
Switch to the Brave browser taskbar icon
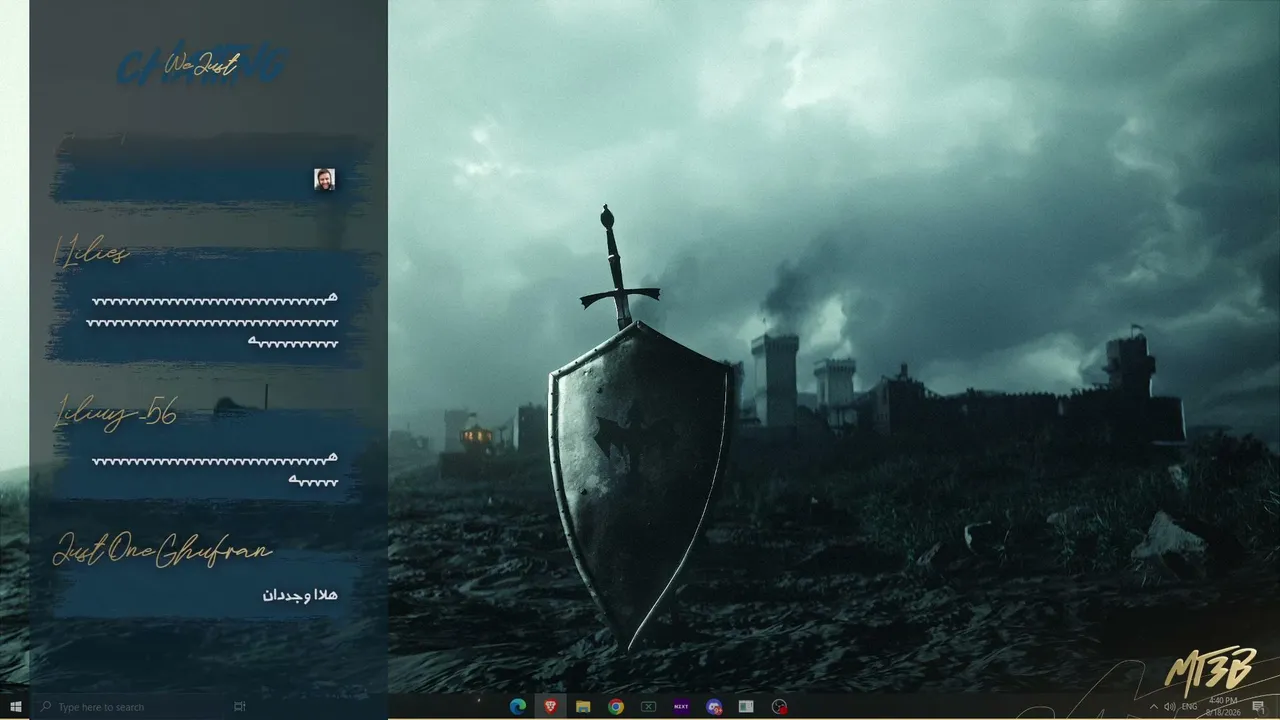(550, 706)
